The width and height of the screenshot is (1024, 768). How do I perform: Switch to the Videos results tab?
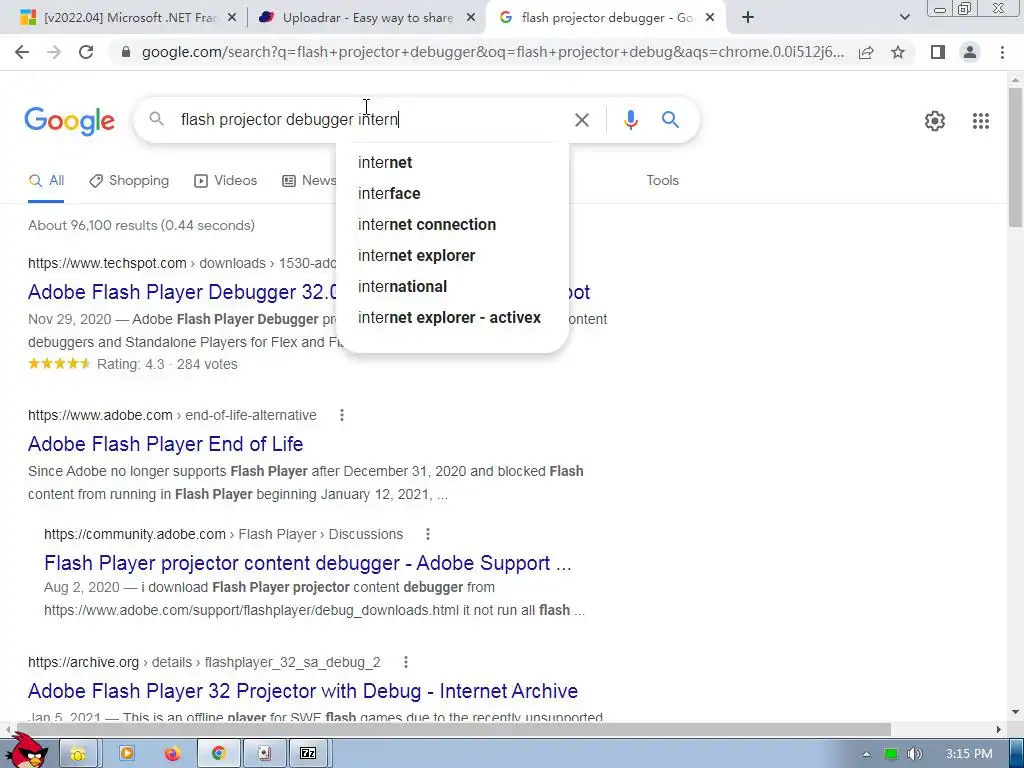[x=225, y=181]
